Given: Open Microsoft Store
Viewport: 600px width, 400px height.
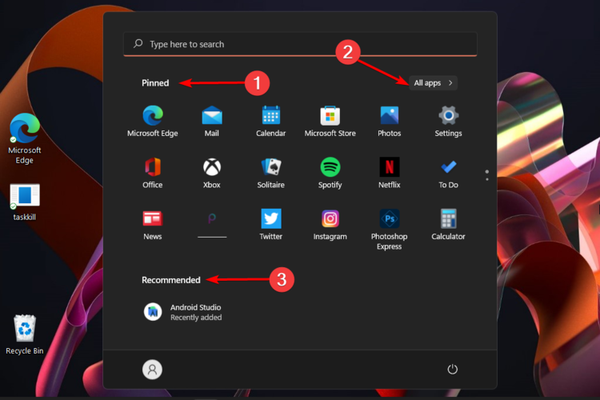Looking at the screenshot, I should coord(330,121).
